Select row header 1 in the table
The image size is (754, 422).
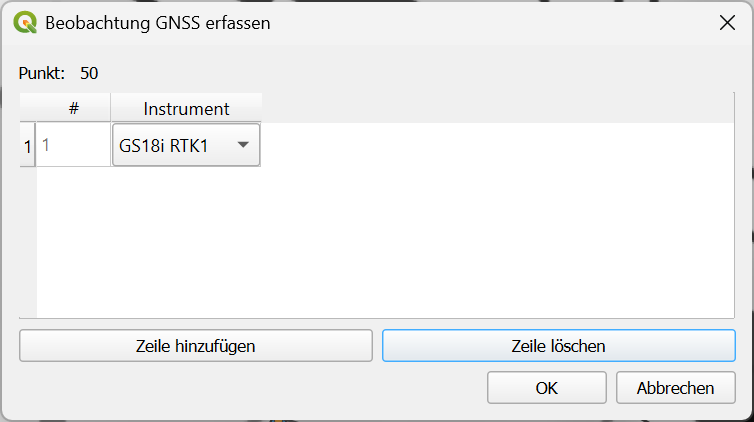[28, 145]
